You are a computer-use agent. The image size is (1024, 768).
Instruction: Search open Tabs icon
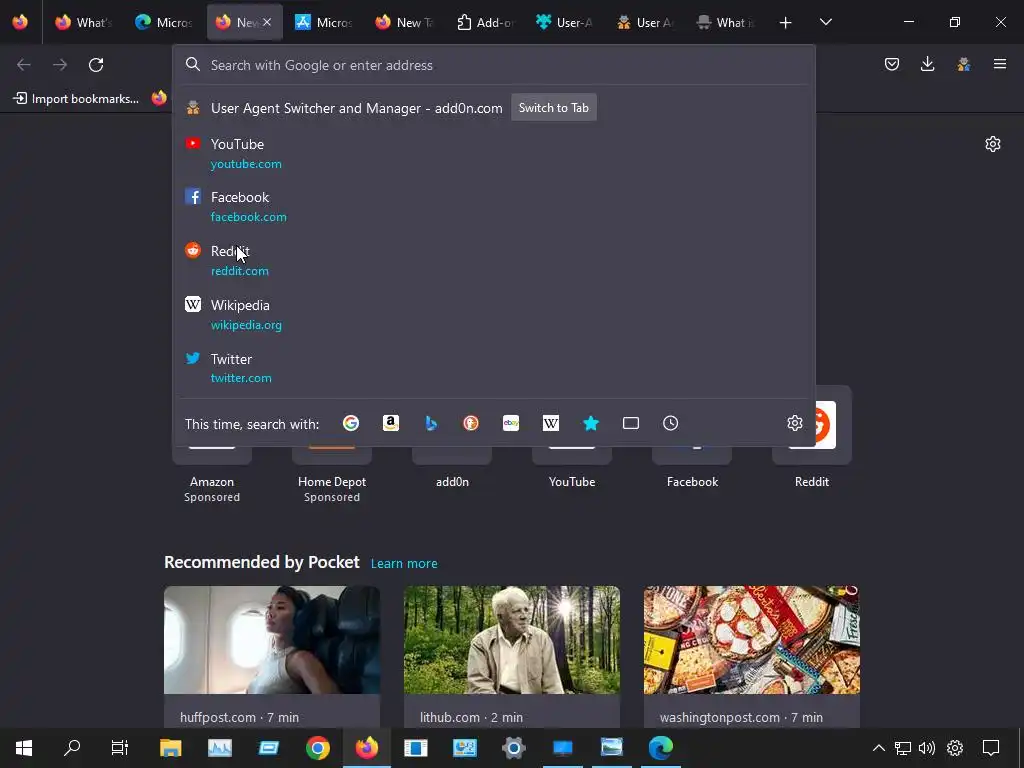tap(631, 423)
